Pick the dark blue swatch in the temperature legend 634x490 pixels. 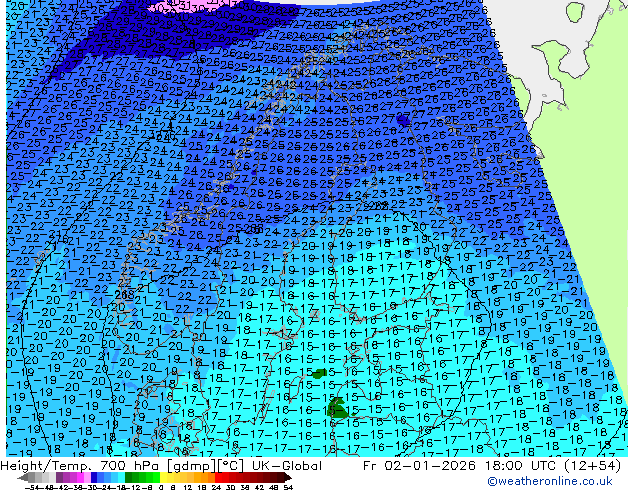click(x=94, y=478)
